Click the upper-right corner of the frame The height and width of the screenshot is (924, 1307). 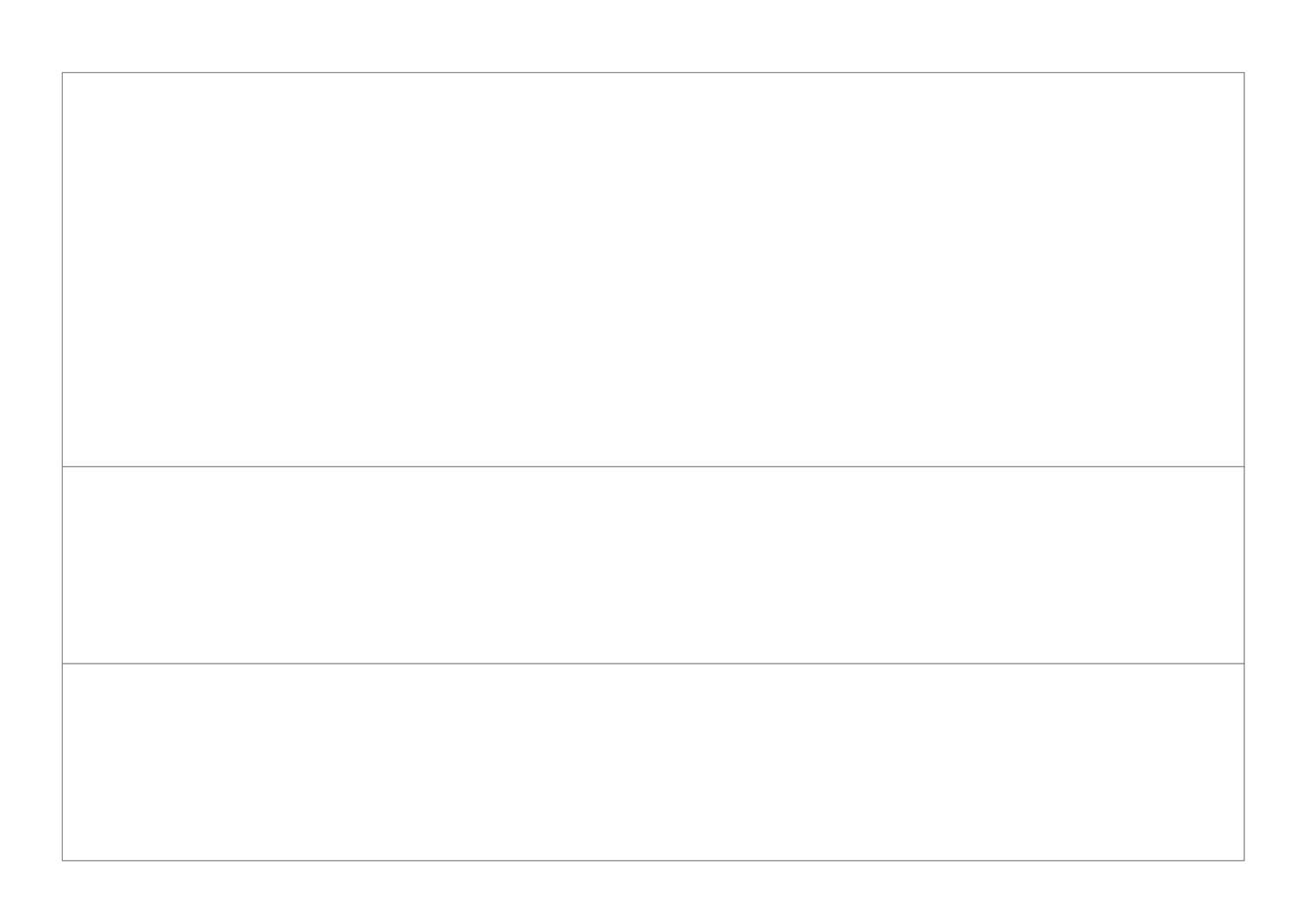point(1244,72)
